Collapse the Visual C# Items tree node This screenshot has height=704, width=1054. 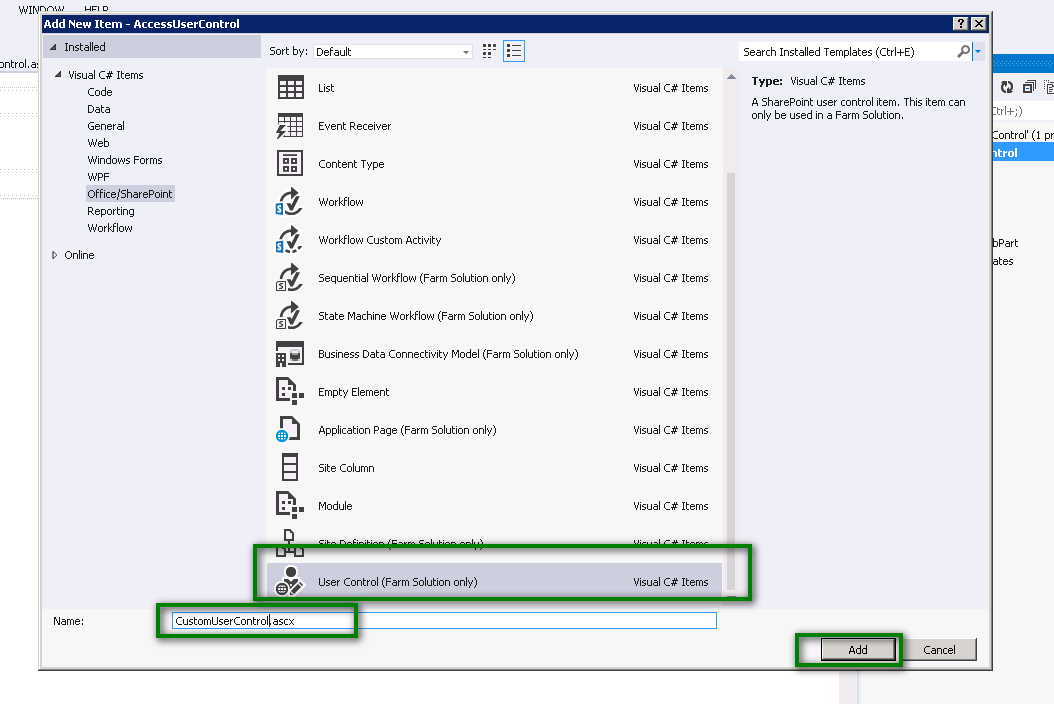60,74
